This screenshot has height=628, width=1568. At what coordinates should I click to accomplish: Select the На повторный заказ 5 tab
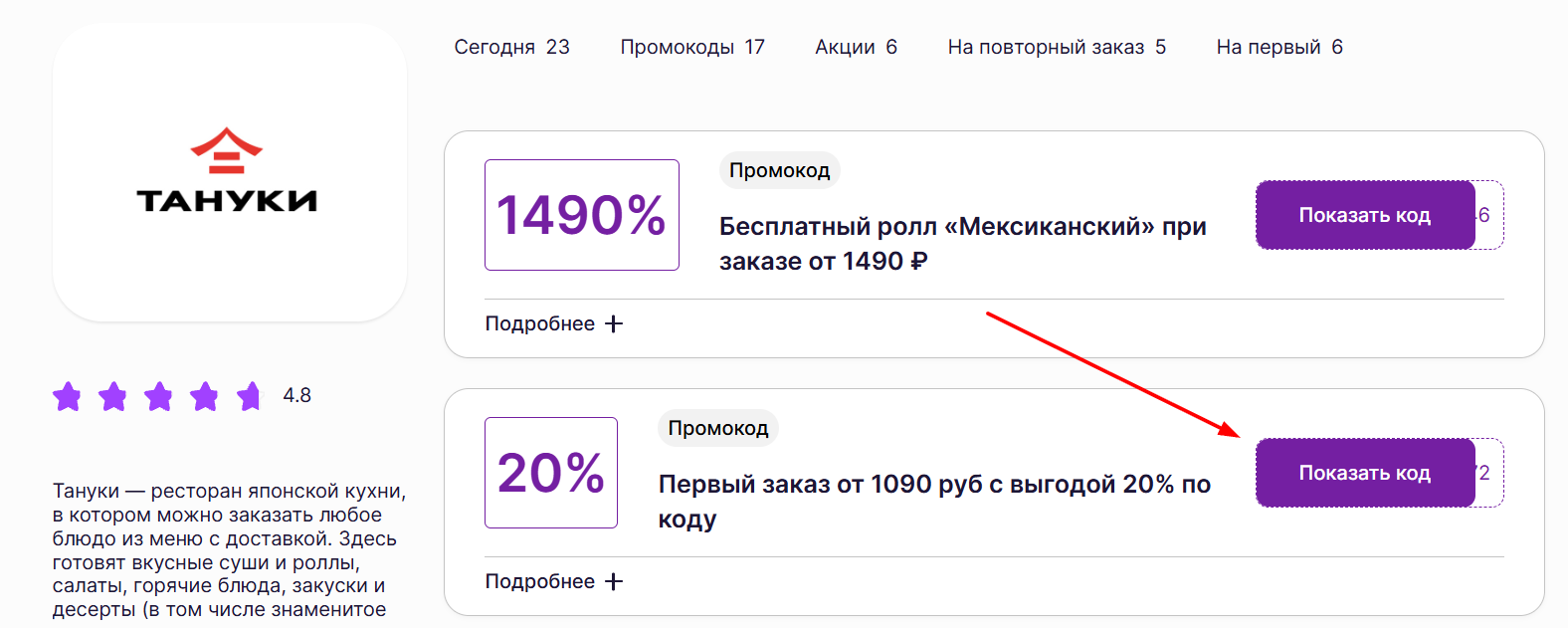[x=1057, y=46]
